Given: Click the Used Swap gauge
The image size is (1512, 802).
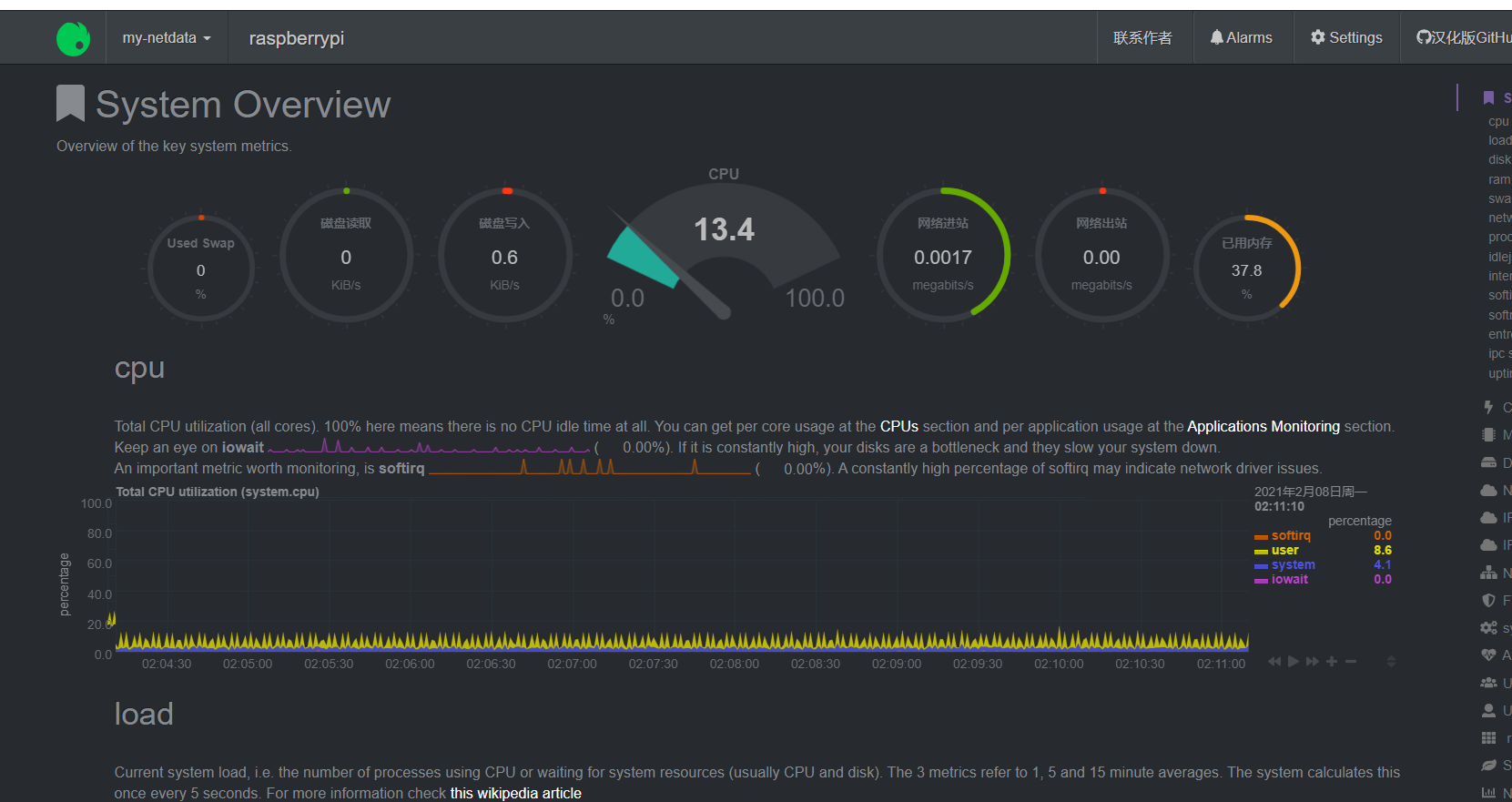Looking at the screenshot, I should [x=201, y=269].
